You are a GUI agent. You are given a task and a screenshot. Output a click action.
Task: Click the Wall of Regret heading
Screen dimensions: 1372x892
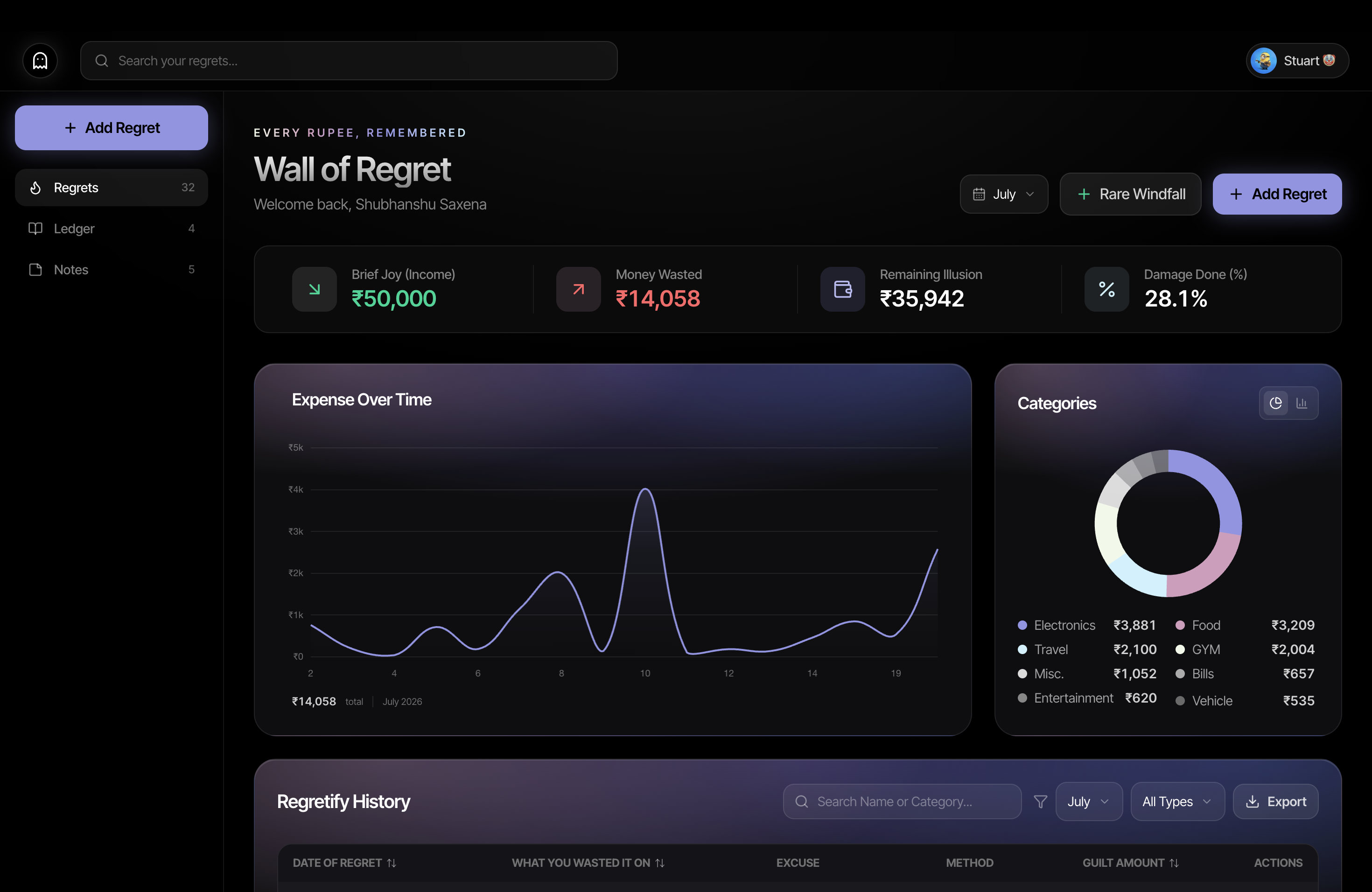(x=352, y=169)
